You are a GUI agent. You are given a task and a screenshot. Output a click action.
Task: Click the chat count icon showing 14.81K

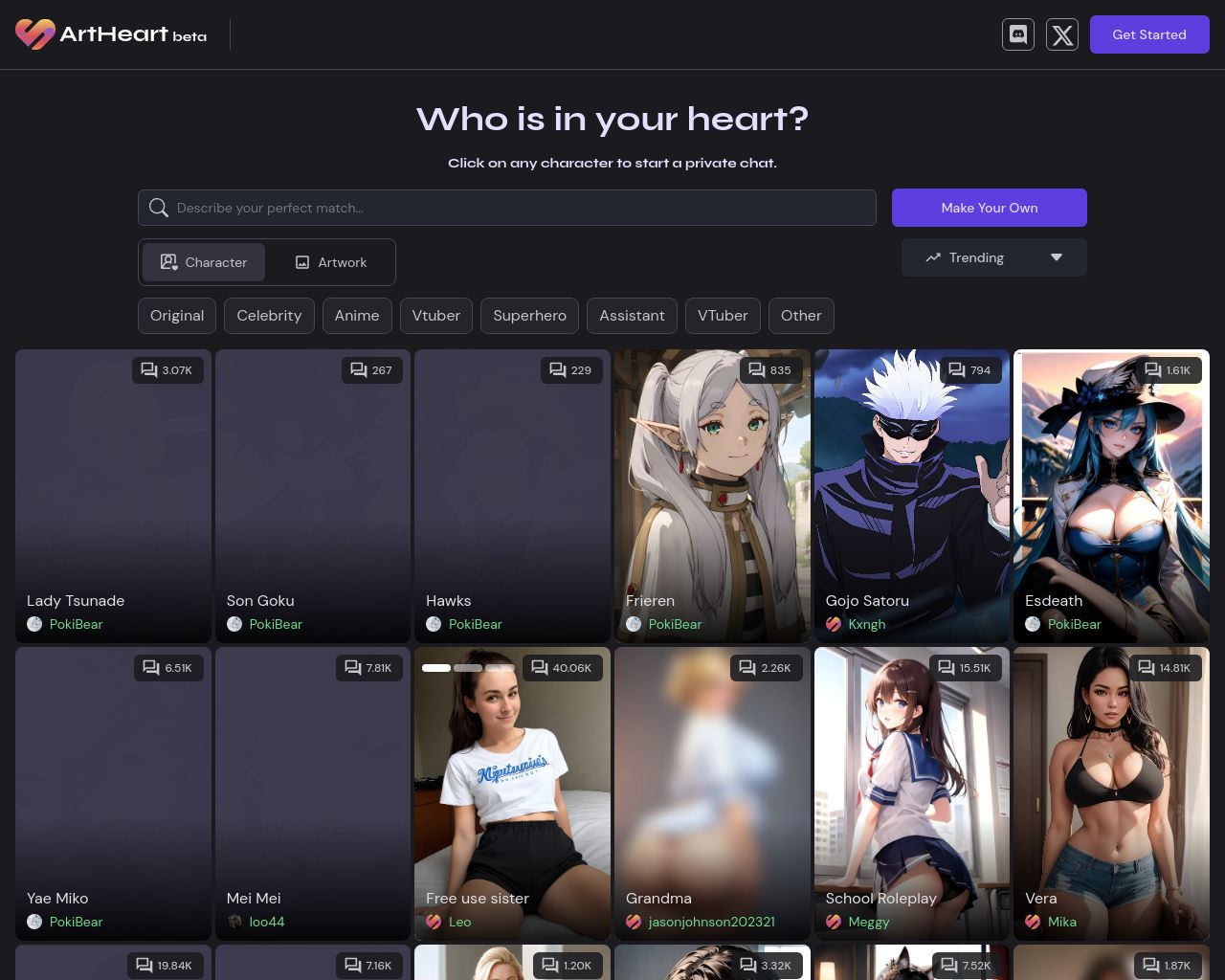click(x=1147, y=667)
